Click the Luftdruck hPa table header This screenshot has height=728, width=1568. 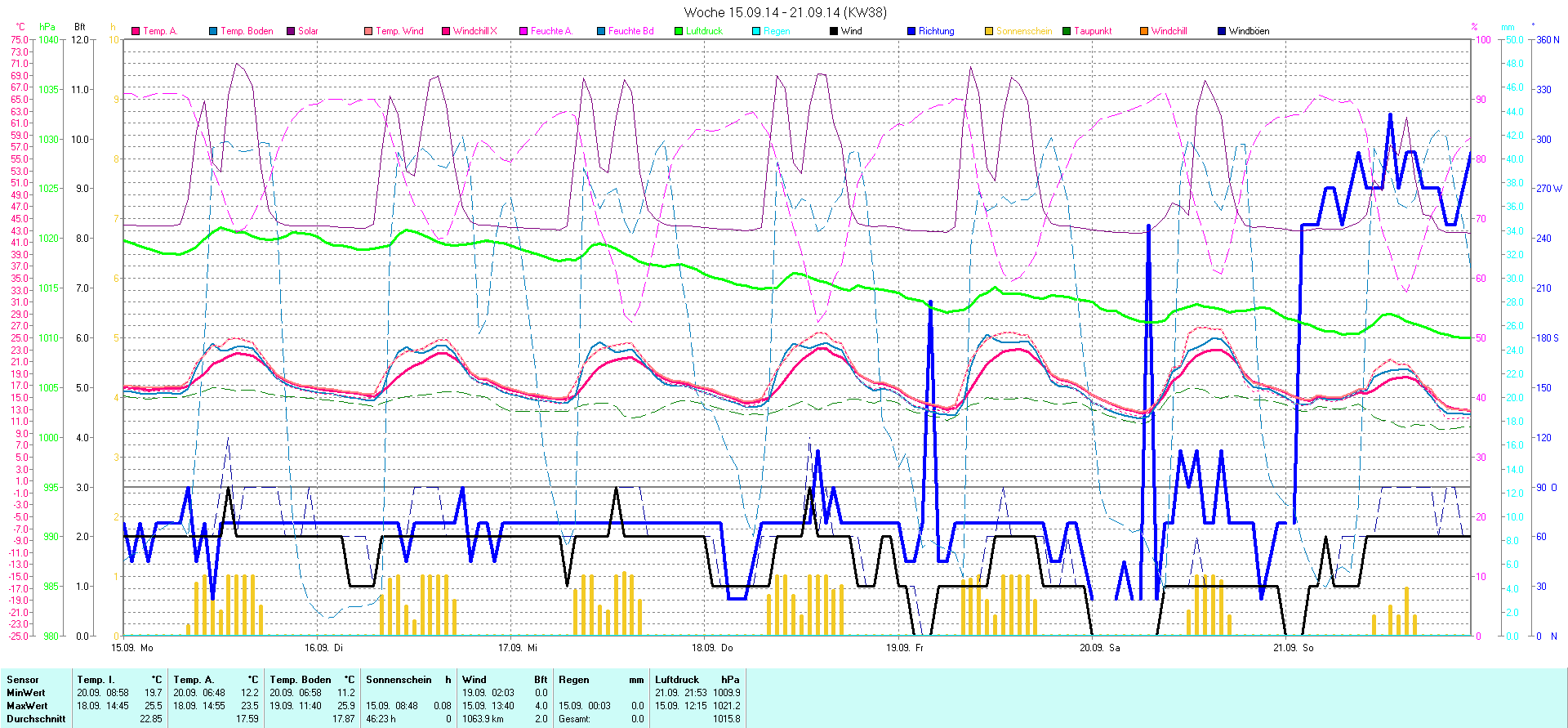tap(697, 680)
